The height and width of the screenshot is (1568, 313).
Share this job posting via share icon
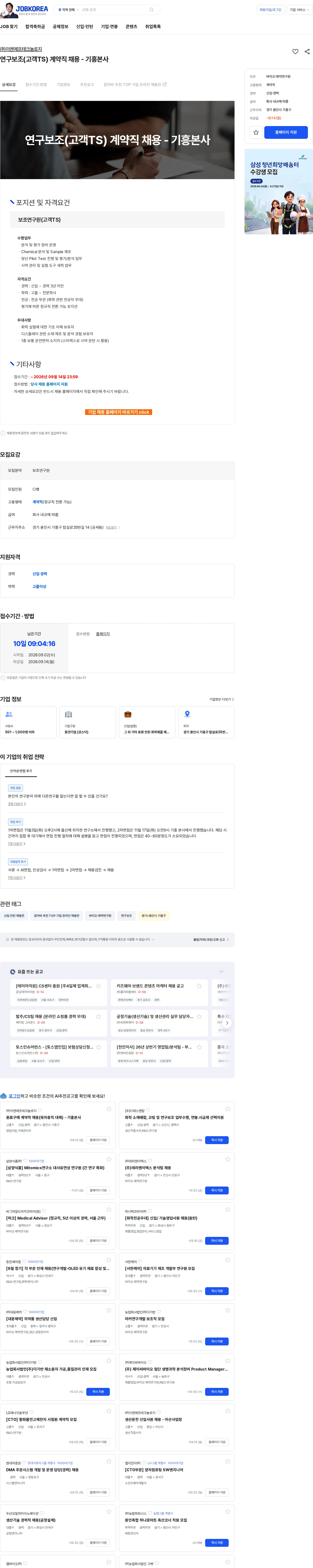307,52
